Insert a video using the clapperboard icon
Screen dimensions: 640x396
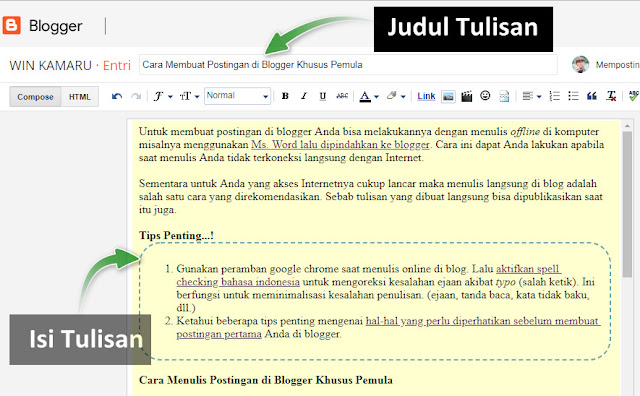point(467,96)
